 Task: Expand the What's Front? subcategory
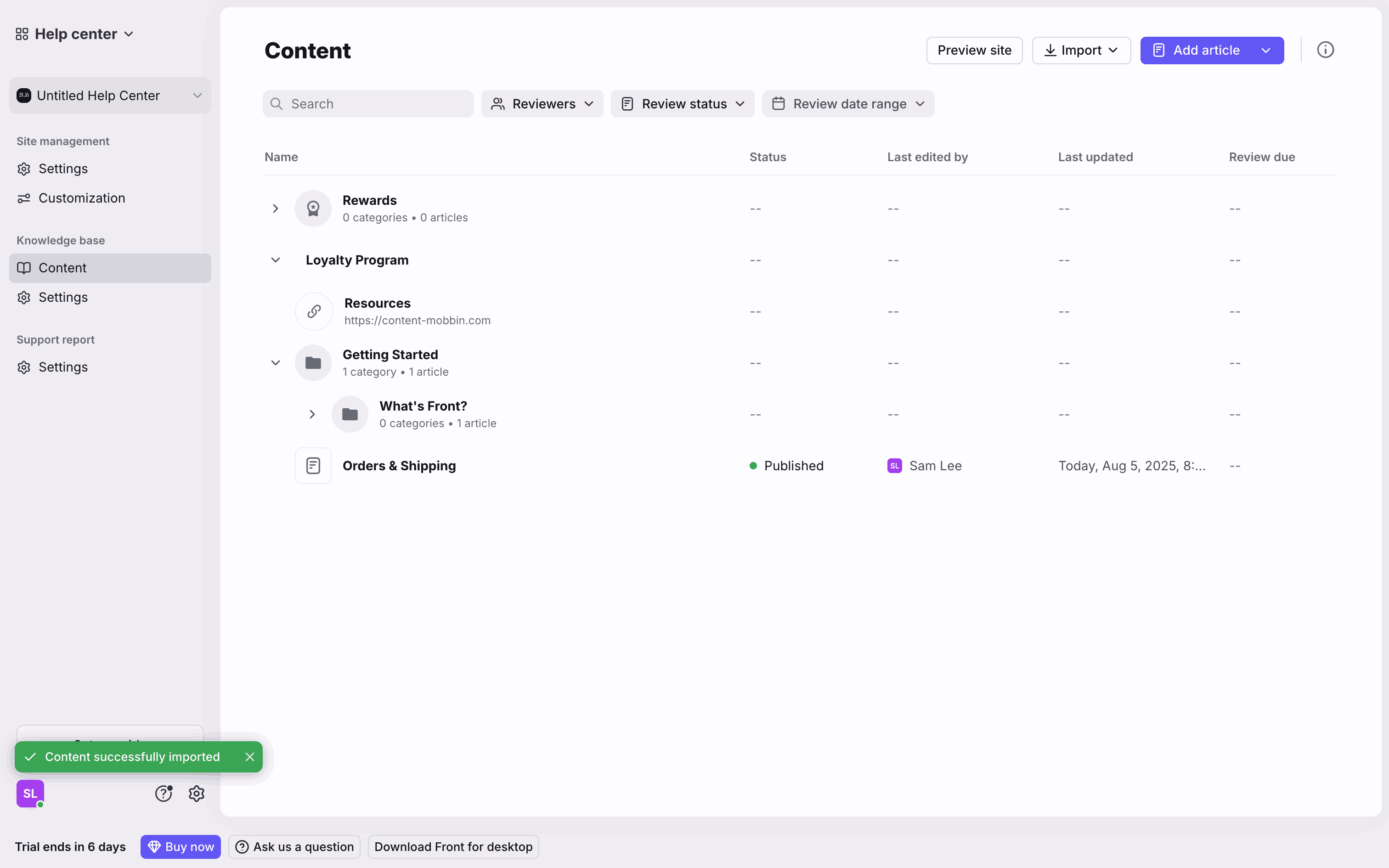point(312,414)
